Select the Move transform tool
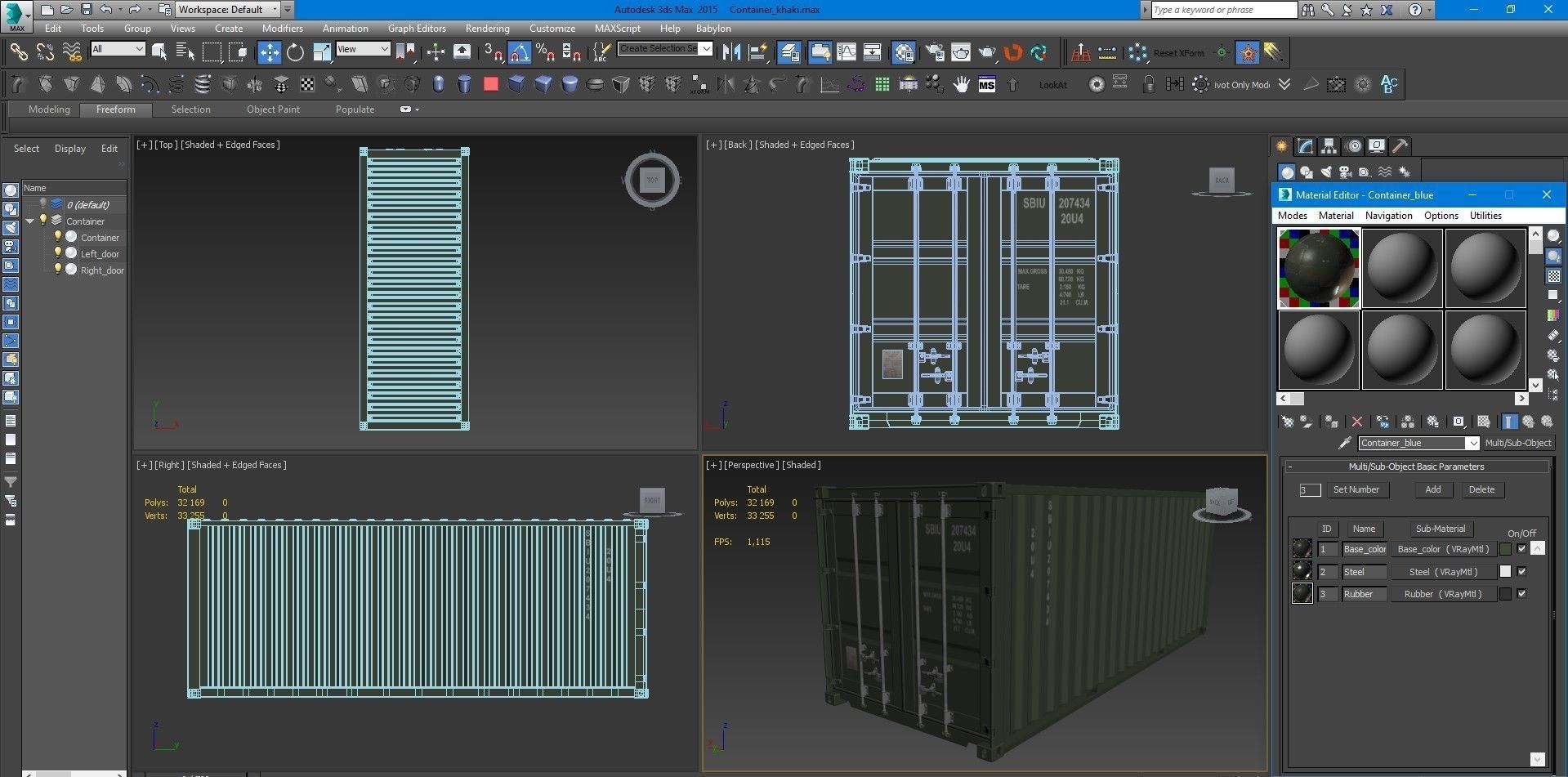This screenshot has width=1568, height=777. 269,52
